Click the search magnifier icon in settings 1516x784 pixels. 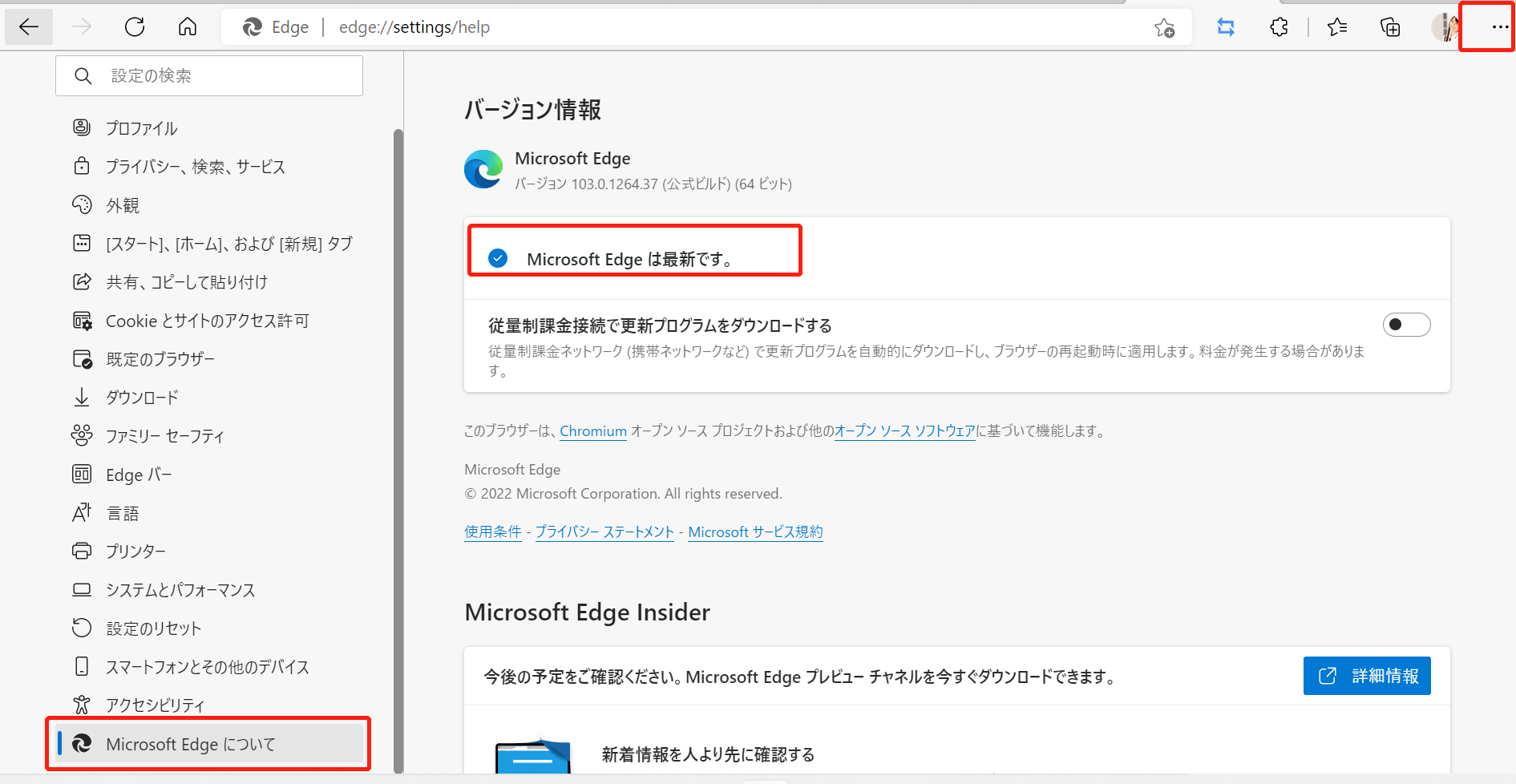[83, 76]
